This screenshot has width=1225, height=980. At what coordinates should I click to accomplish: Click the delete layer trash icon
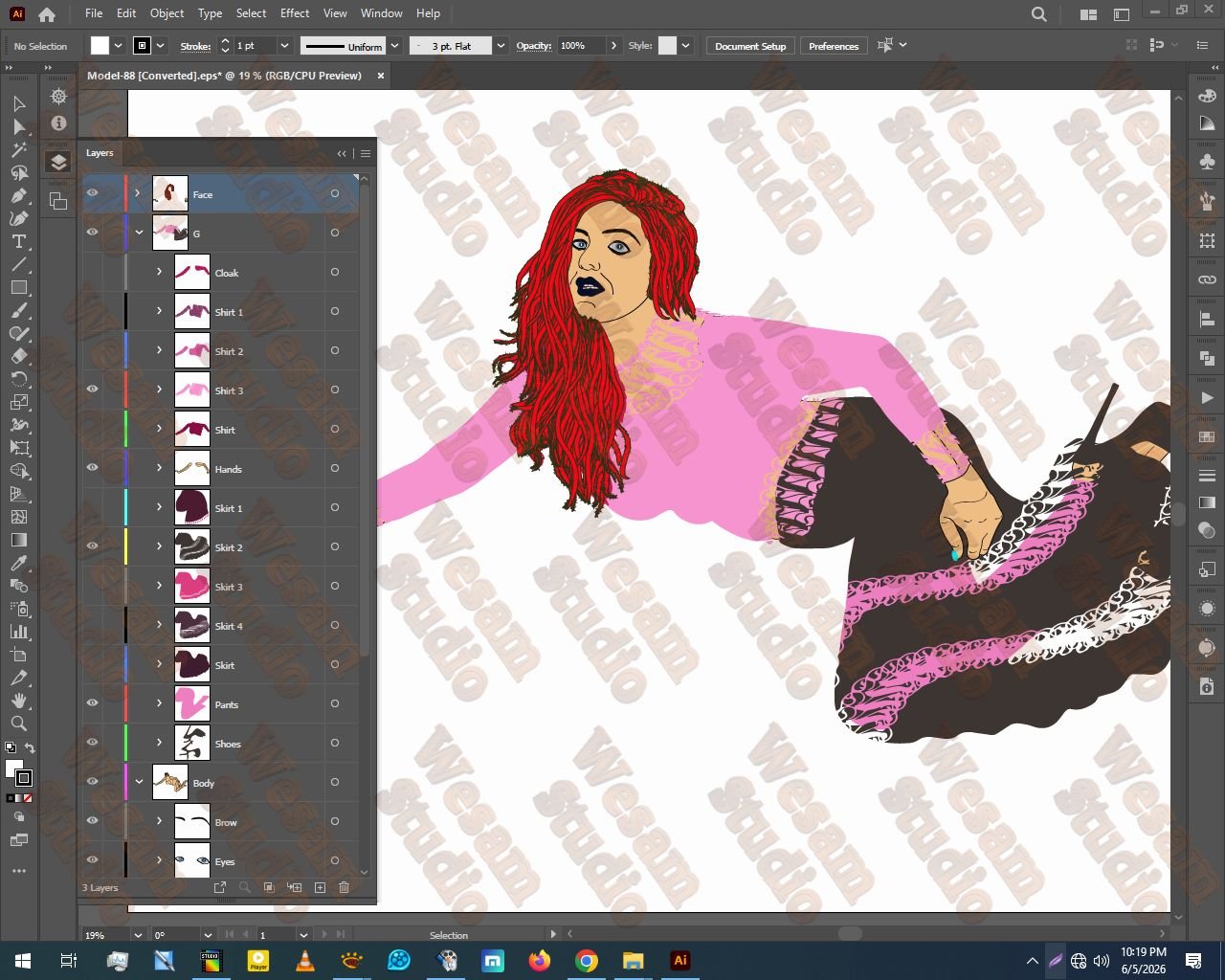pos(345,887)
